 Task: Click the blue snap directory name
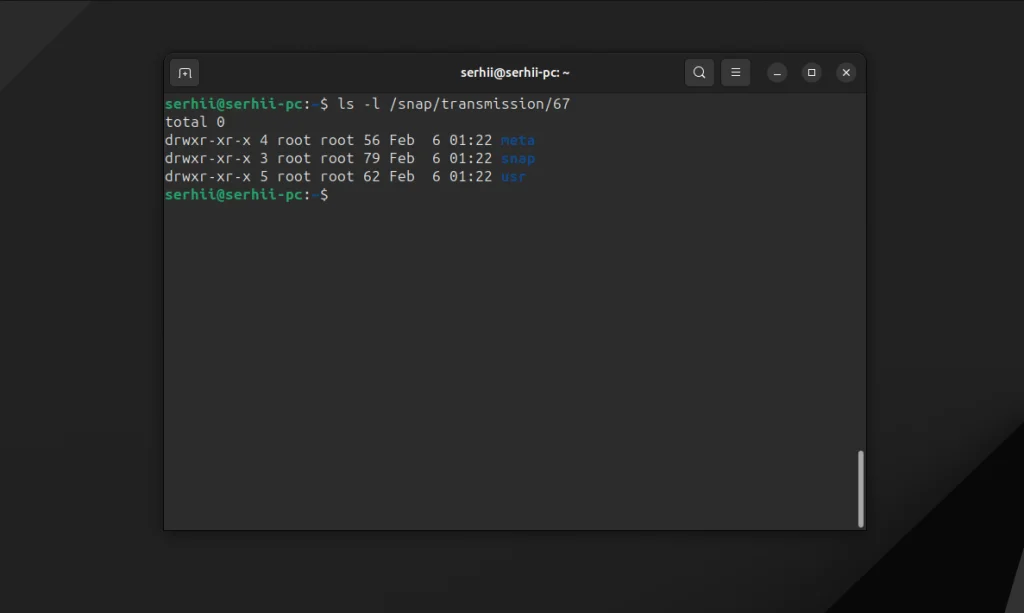[x=518, y=159]
